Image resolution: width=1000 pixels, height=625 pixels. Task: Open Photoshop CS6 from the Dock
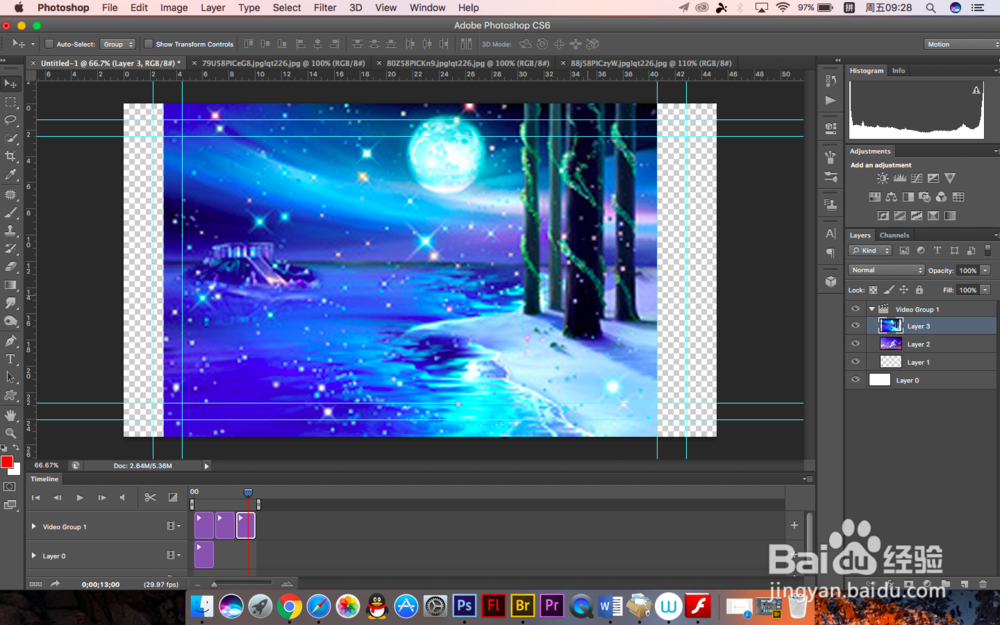464,605
